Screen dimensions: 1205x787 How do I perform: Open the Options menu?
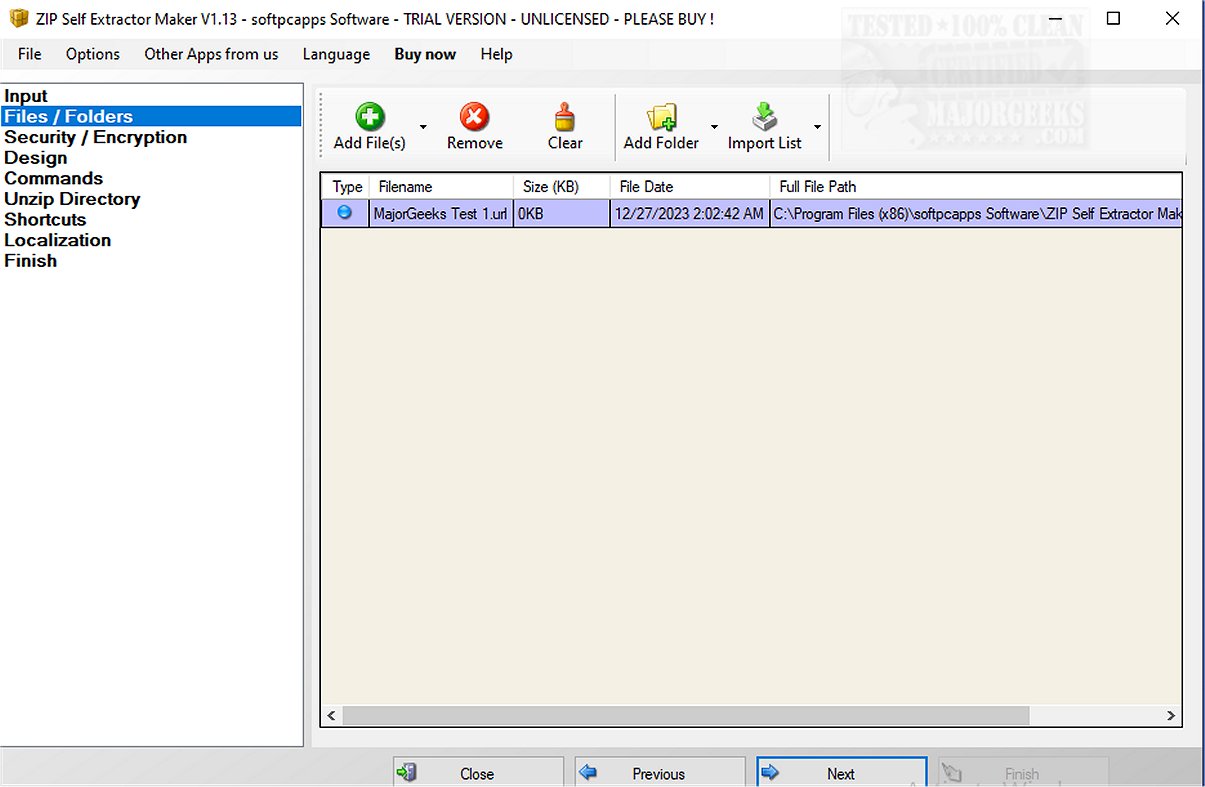pos(93,54)
